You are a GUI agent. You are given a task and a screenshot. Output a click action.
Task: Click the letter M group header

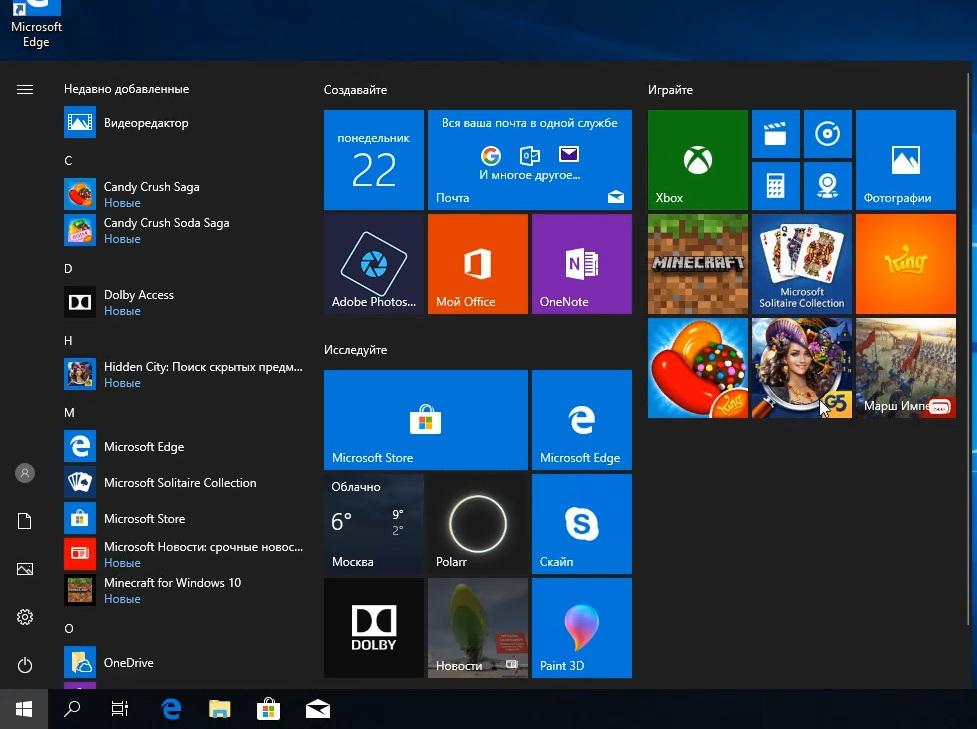tap(69, 412)
